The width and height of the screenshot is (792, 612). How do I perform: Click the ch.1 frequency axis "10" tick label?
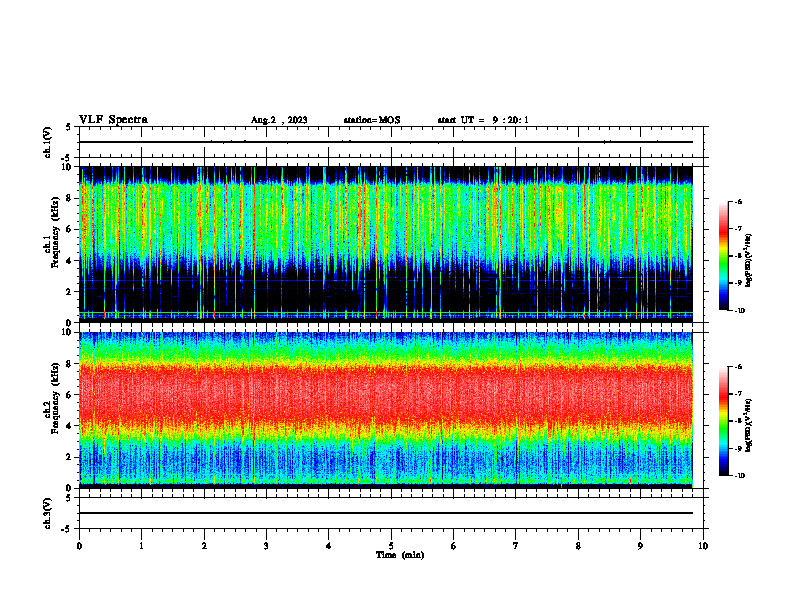click(66, 167)
